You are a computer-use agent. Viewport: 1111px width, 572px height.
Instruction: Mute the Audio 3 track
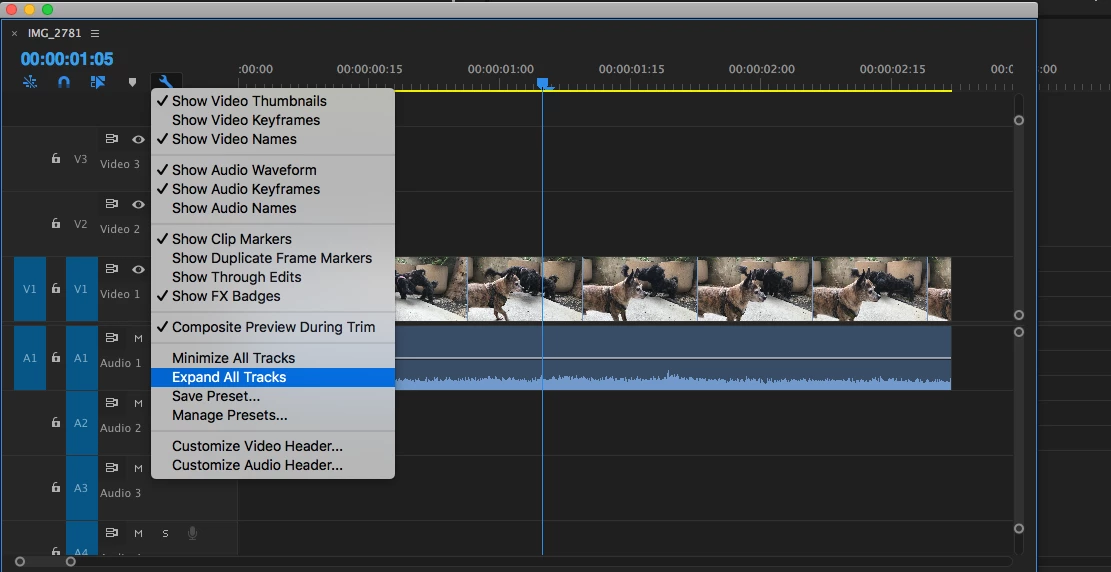tap(138, 469)
